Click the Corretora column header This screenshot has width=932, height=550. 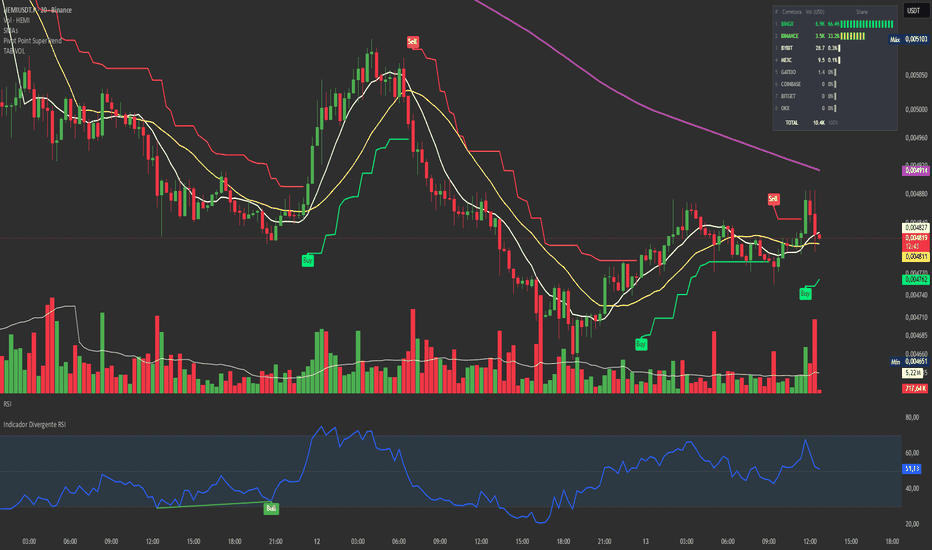click(791, 12)
